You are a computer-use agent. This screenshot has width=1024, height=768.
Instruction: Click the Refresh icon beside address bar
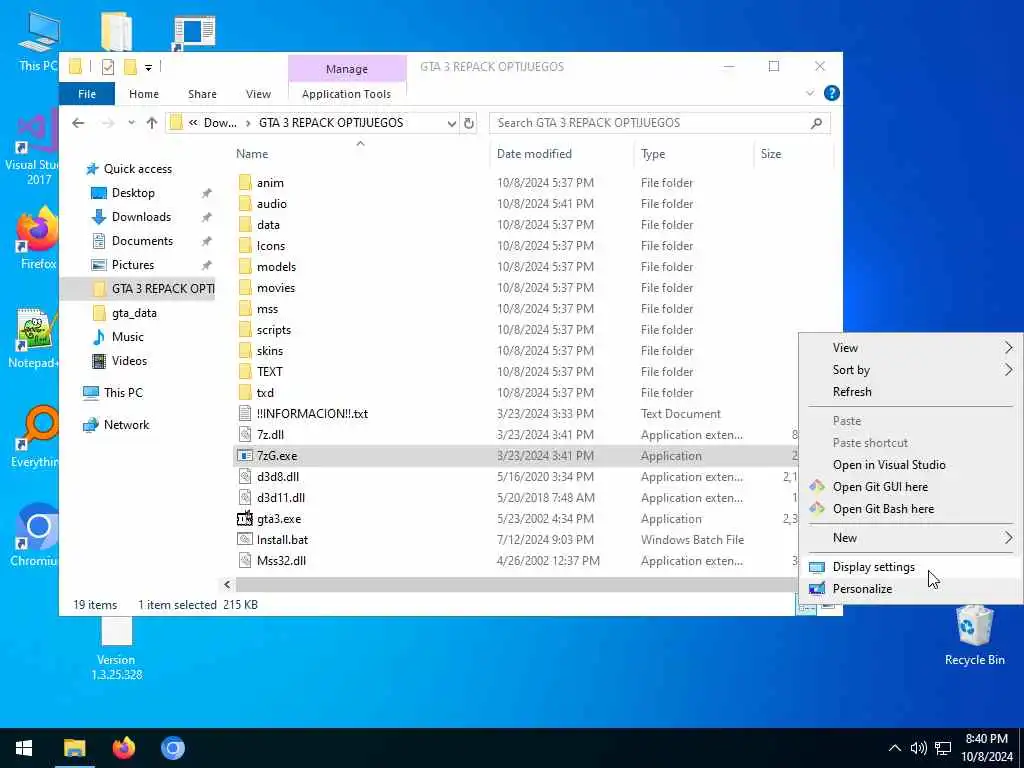[x=468, y=123]
